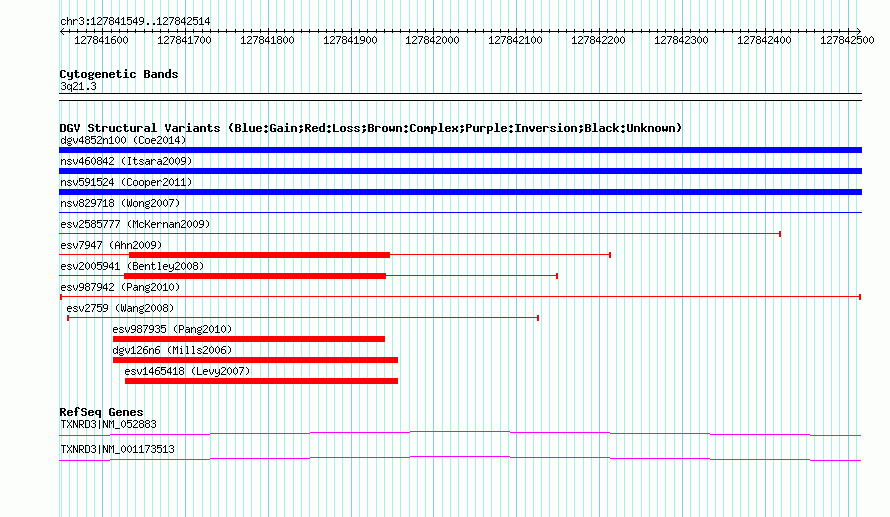Open variant esv1465418 (Levy2007) label
This screenshot has height=517, width=890.
tap(187, 371)
